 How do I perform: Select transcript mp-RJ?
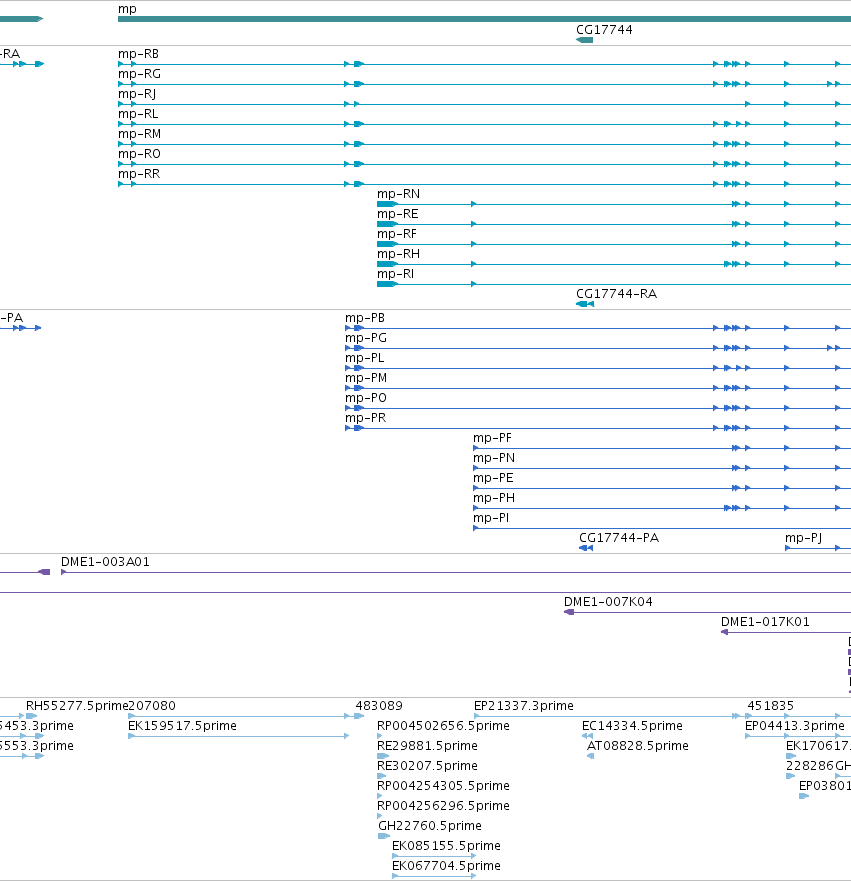click(137, 94)
